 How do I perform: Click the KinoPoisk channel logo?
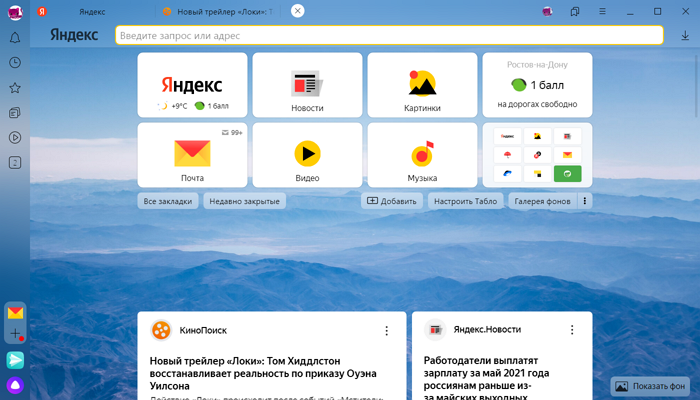point(161,330)
